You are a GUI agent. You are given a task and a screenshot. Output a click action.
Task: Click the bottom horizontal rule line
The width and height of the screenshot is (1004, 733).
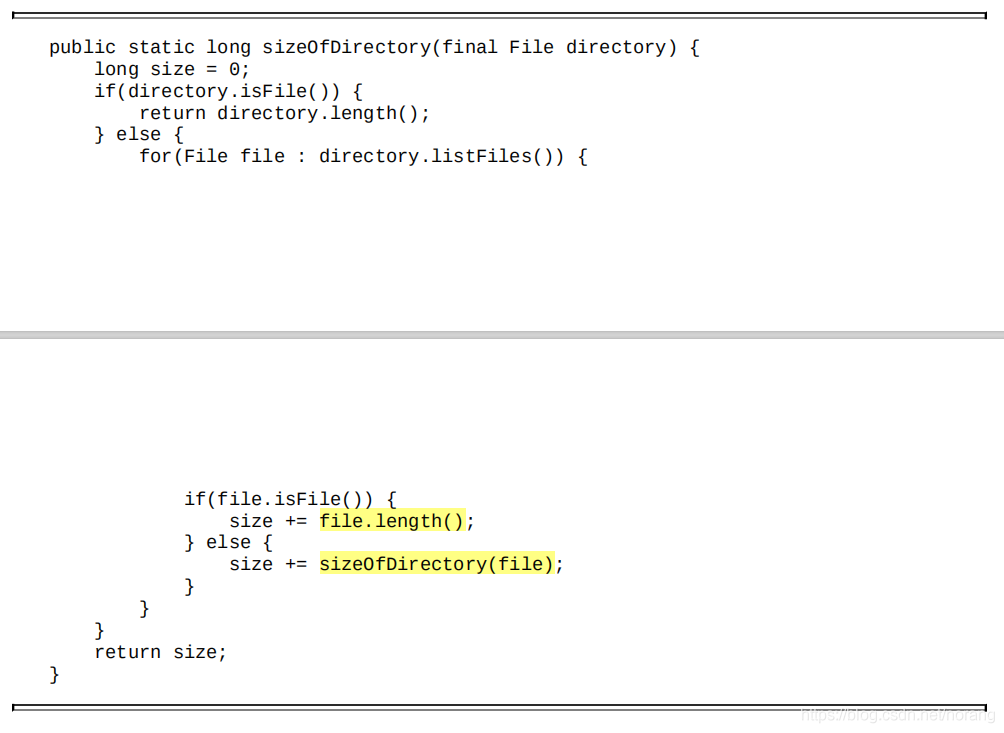pos(500,707)
